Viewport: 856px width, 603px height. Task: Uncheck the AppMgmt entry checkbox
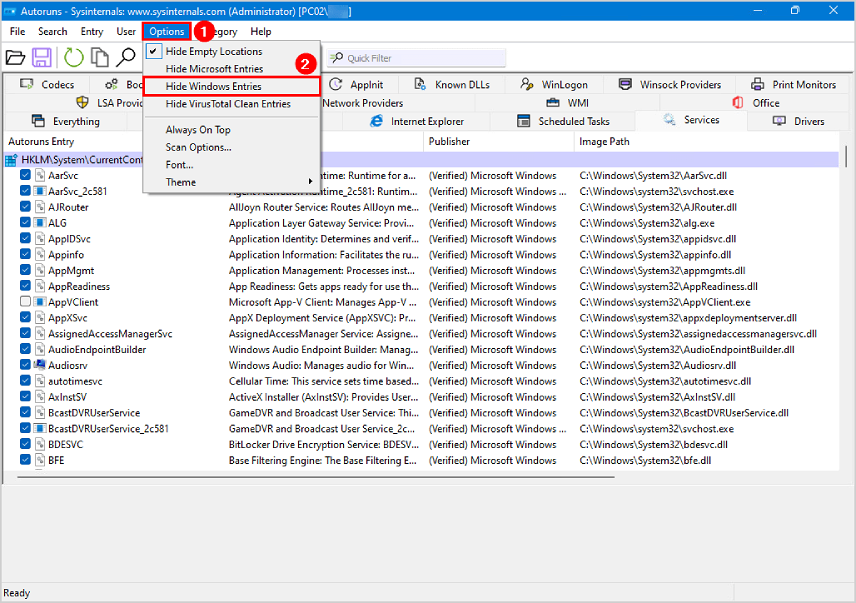pos(25,270)
